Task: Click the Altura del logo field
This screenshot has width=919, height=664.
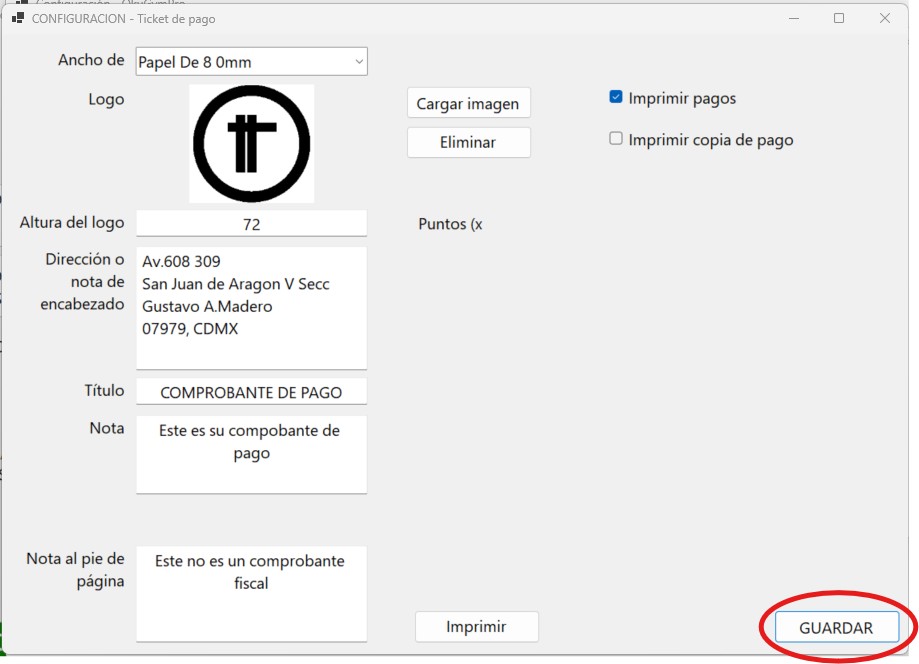Action: pyautogui.click(x=251, y=224)
